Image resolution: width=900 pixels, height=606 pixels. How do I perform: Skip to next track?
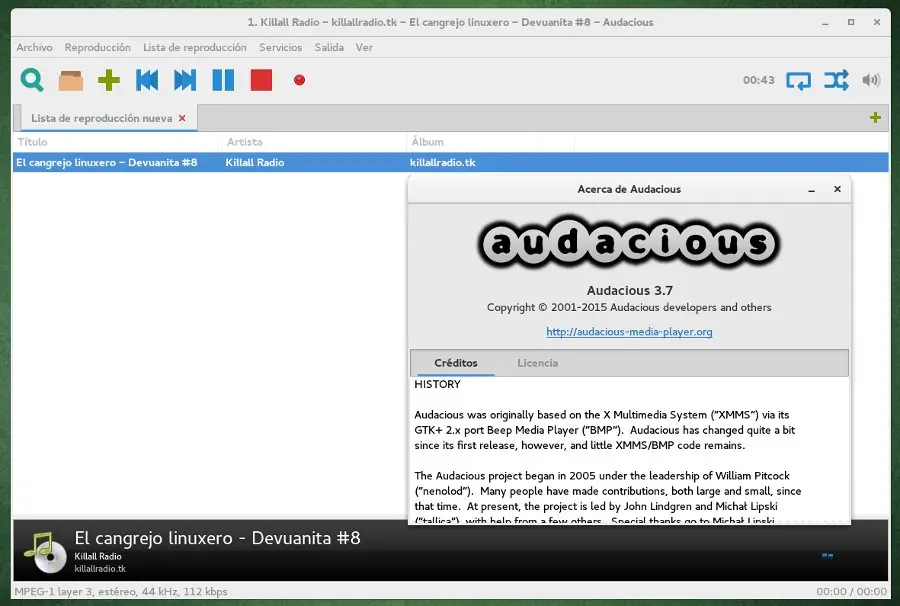click(185, 80)
